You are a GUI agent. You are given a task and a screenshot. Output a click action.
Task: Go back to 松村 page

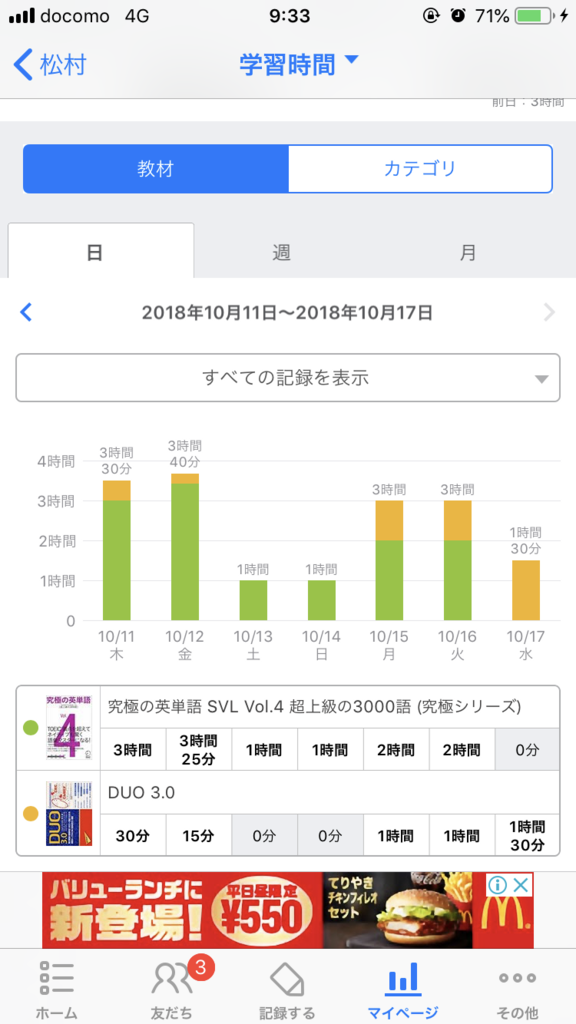point(50,65)
